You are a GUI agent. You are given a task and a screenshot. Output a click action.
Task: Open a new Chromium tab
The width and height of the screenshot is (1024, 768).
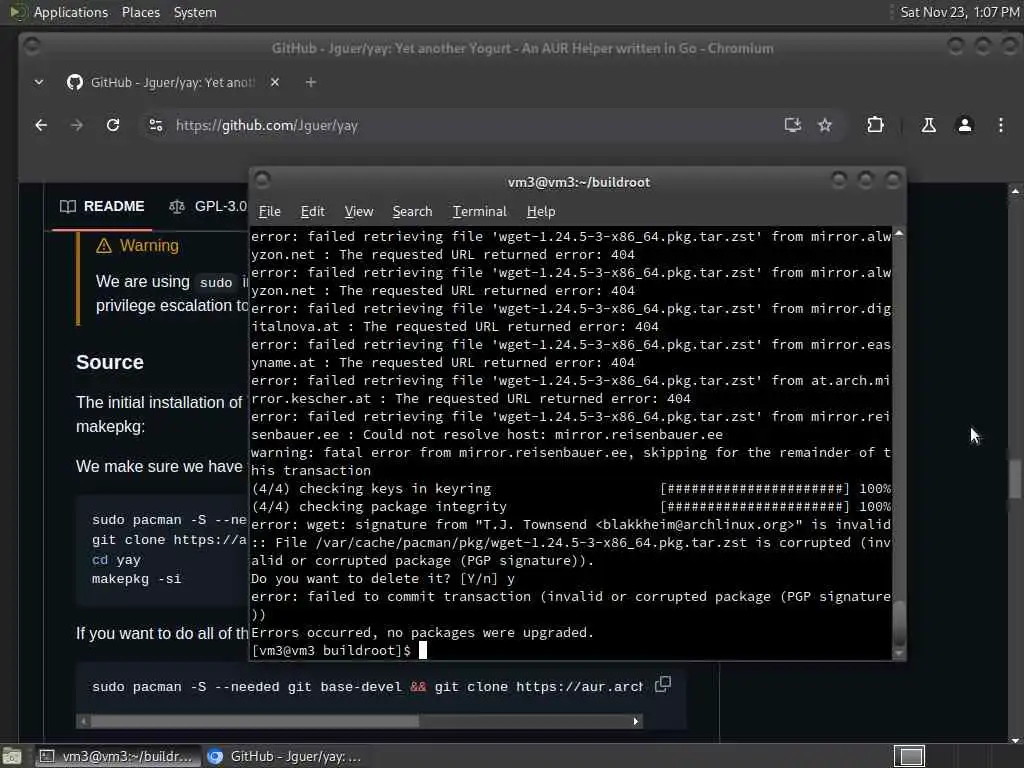point(311,82)
